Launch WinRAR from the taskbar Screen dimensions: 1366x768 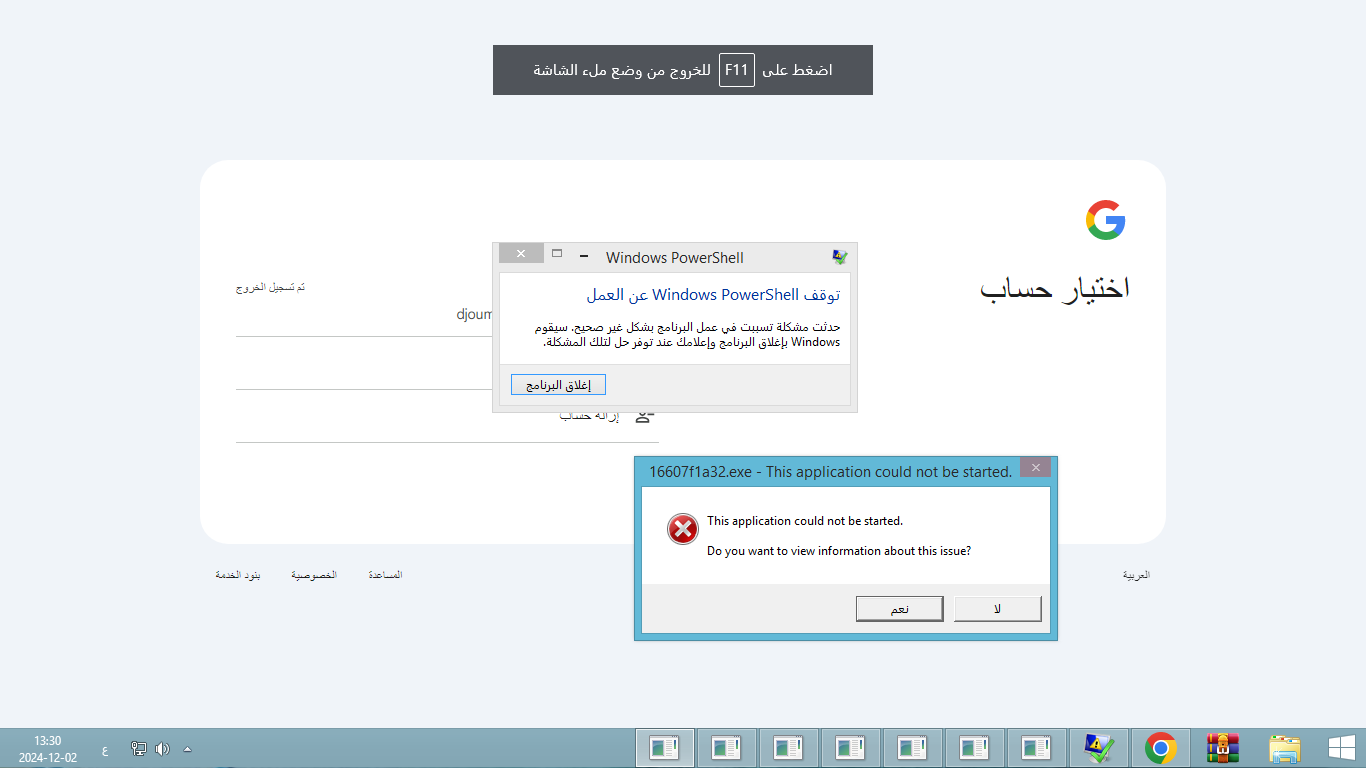[1222, 748]
